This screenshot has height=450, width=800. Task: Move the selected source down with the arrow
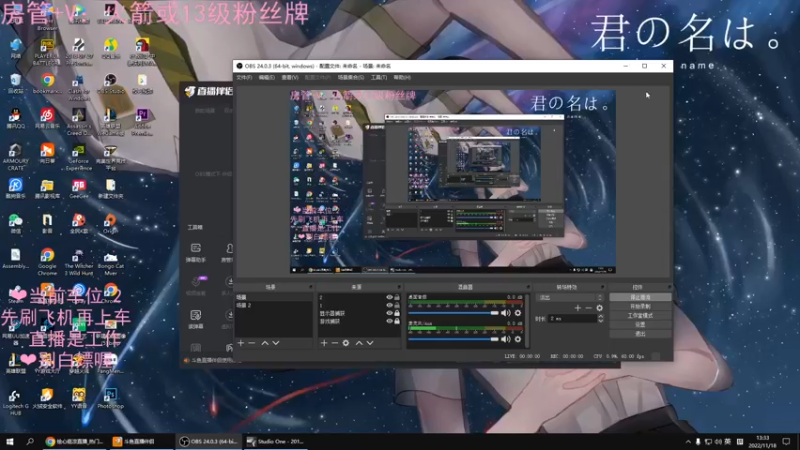[370, 343]
